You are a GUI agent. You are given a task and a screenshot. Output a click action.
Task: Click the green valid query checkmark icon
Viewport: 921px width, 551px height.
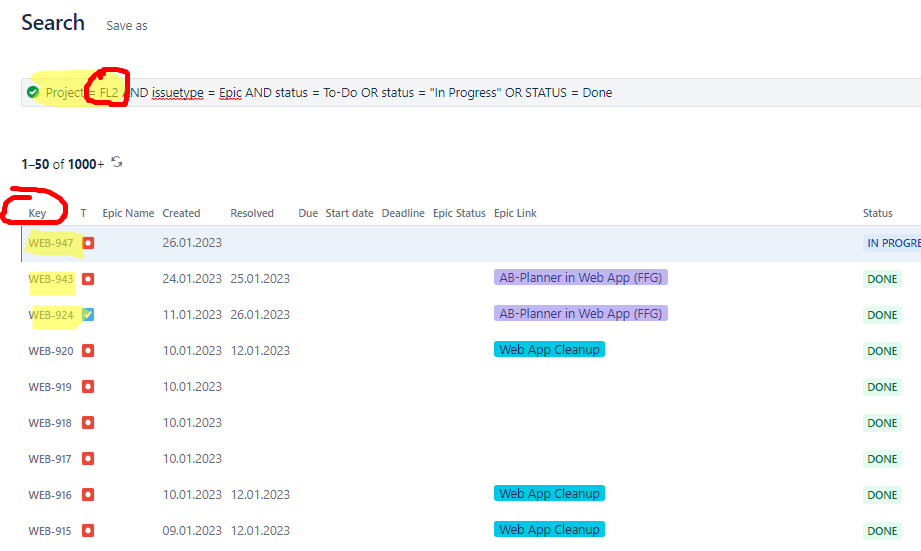(x=33, y=92)
